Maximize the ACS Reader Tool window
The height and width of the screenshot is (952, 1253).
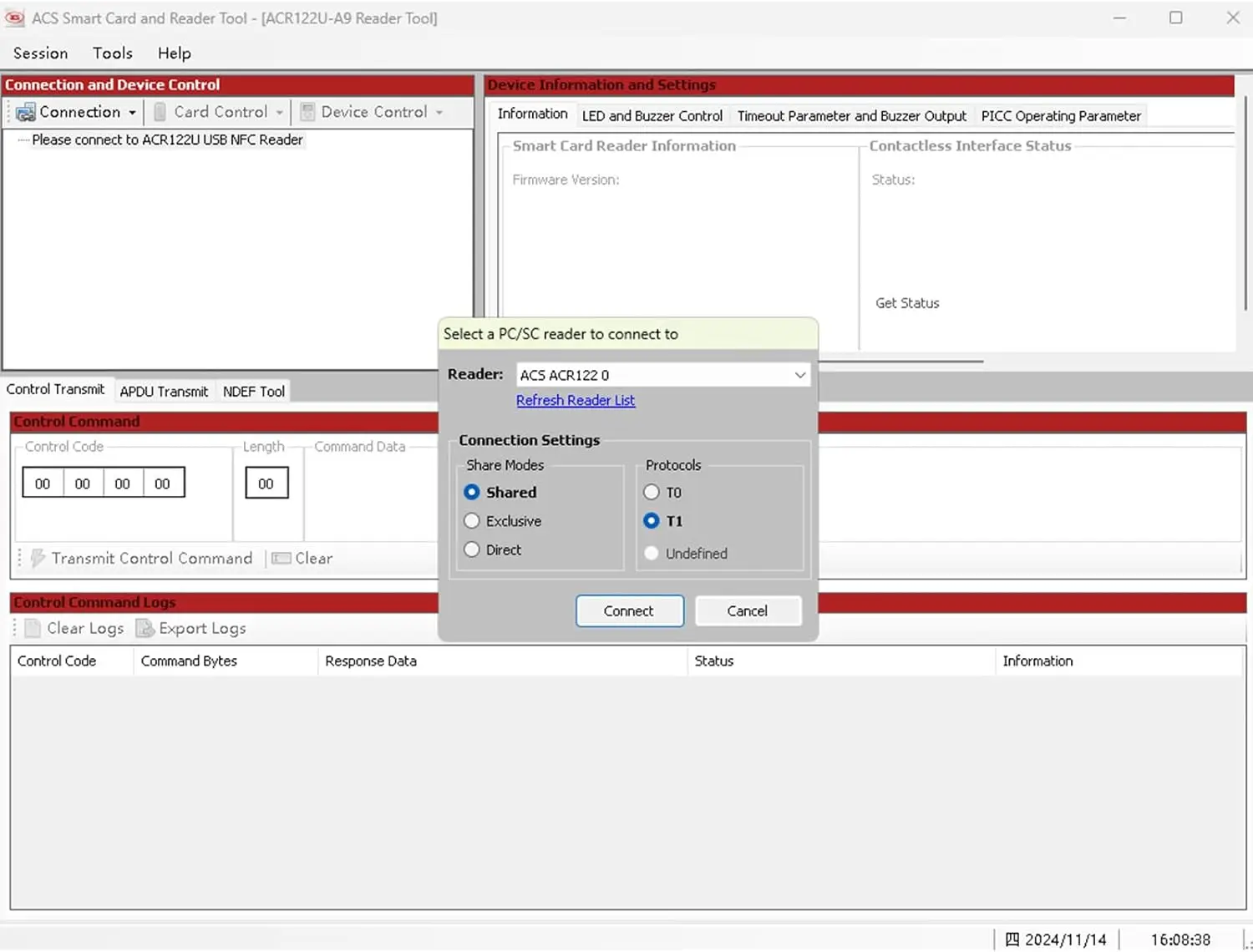[1176, 18]
